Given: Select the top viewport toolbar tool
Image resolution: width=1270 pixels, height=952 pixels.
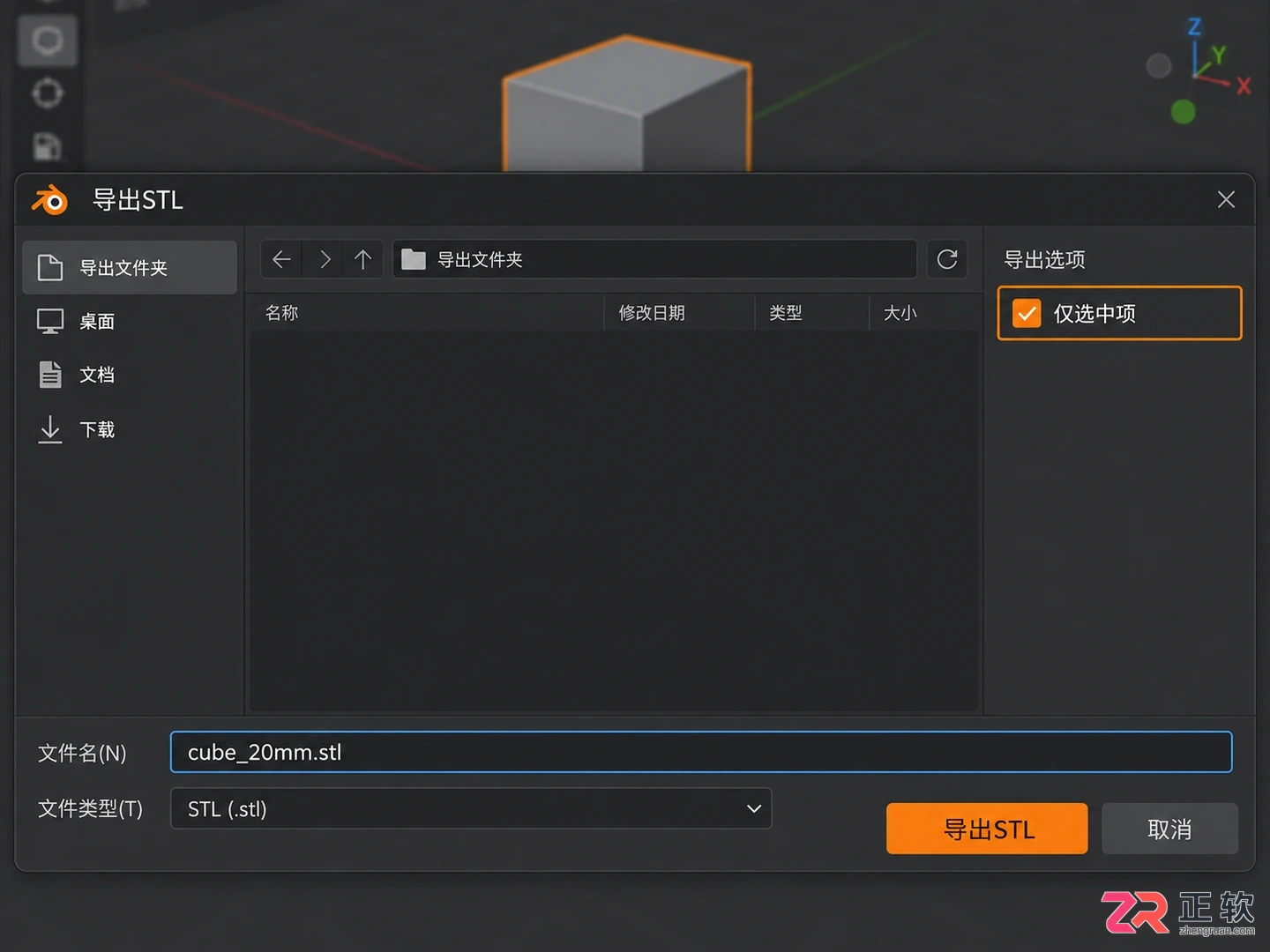Looking at the screenshot, I should click(x=48, y=41).
